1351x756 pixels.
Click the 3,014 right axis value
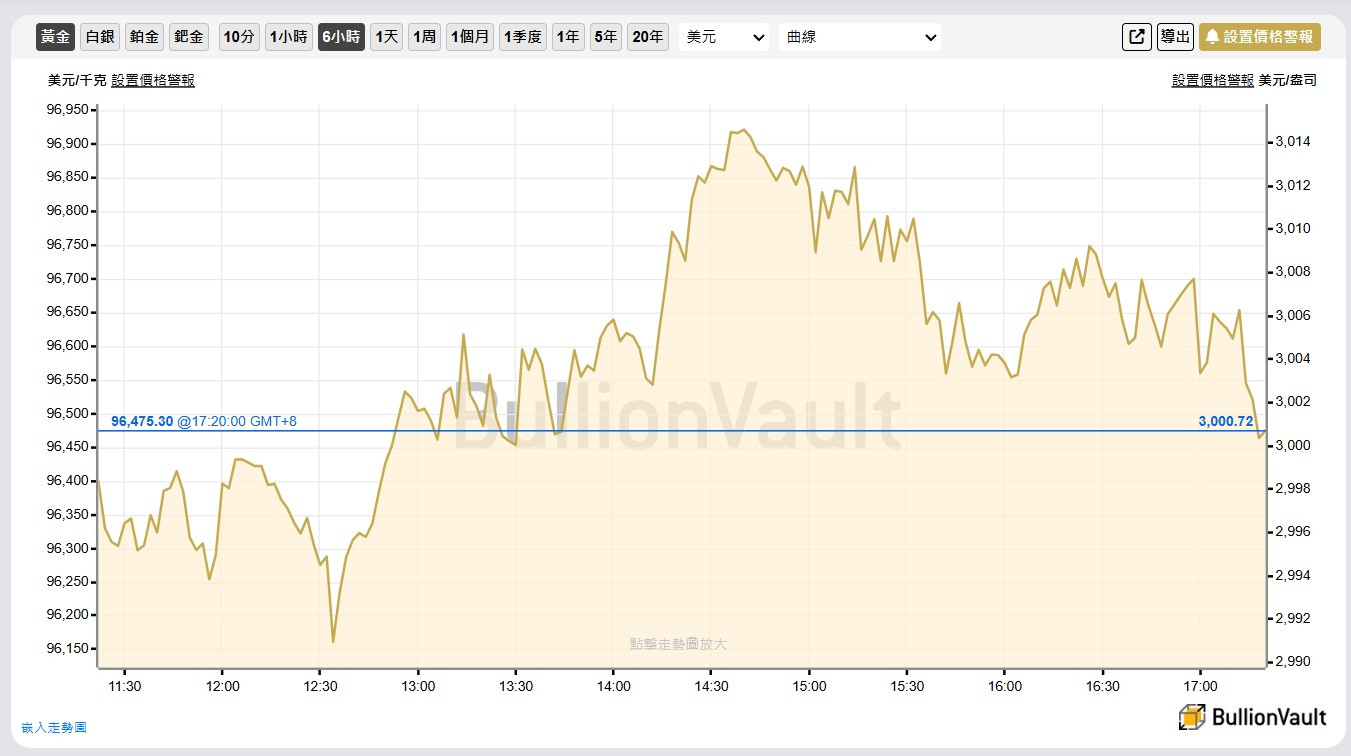tap(1293, 142)
